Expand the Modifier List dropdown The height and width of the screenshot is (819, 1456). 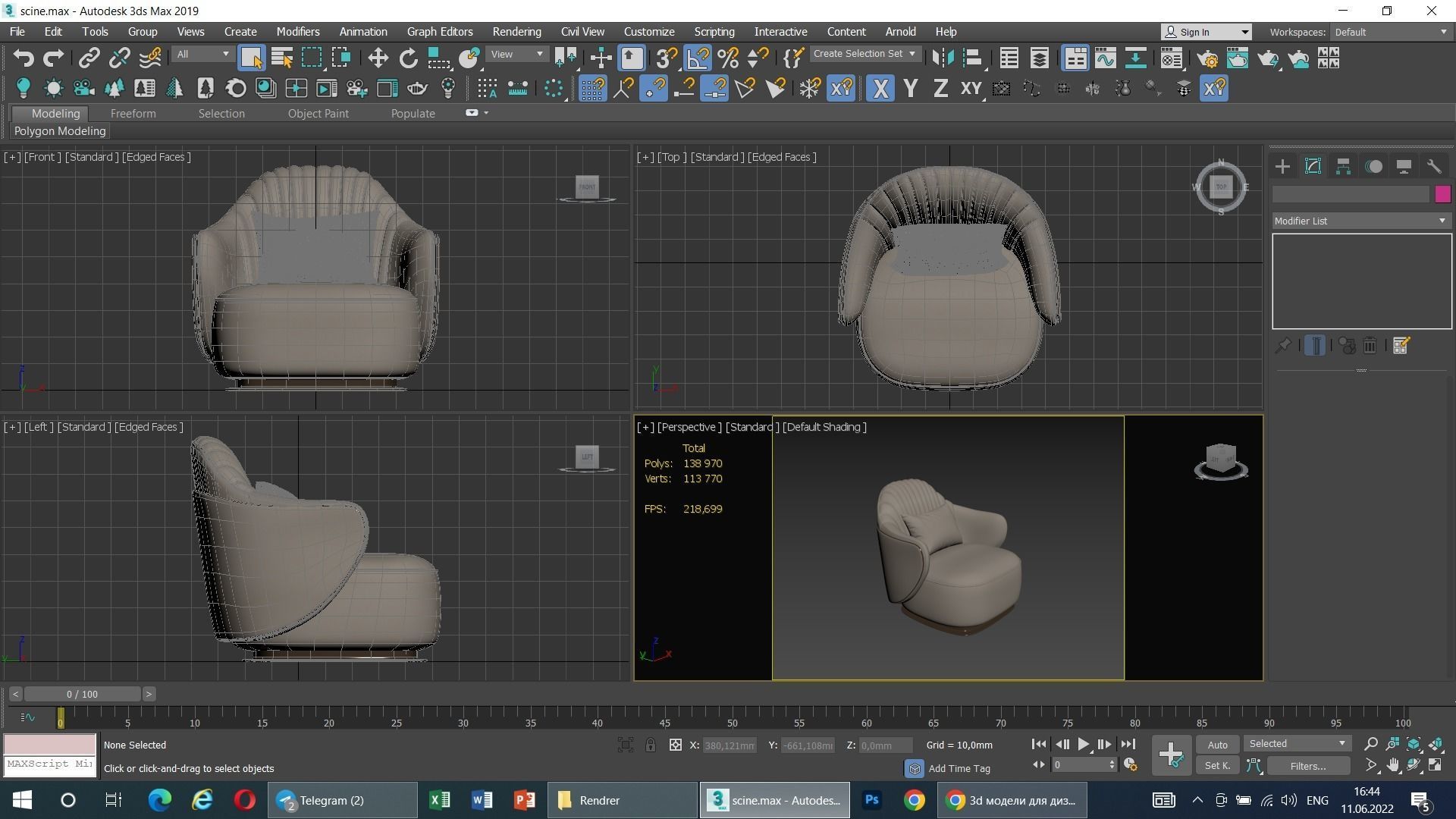1360,221
